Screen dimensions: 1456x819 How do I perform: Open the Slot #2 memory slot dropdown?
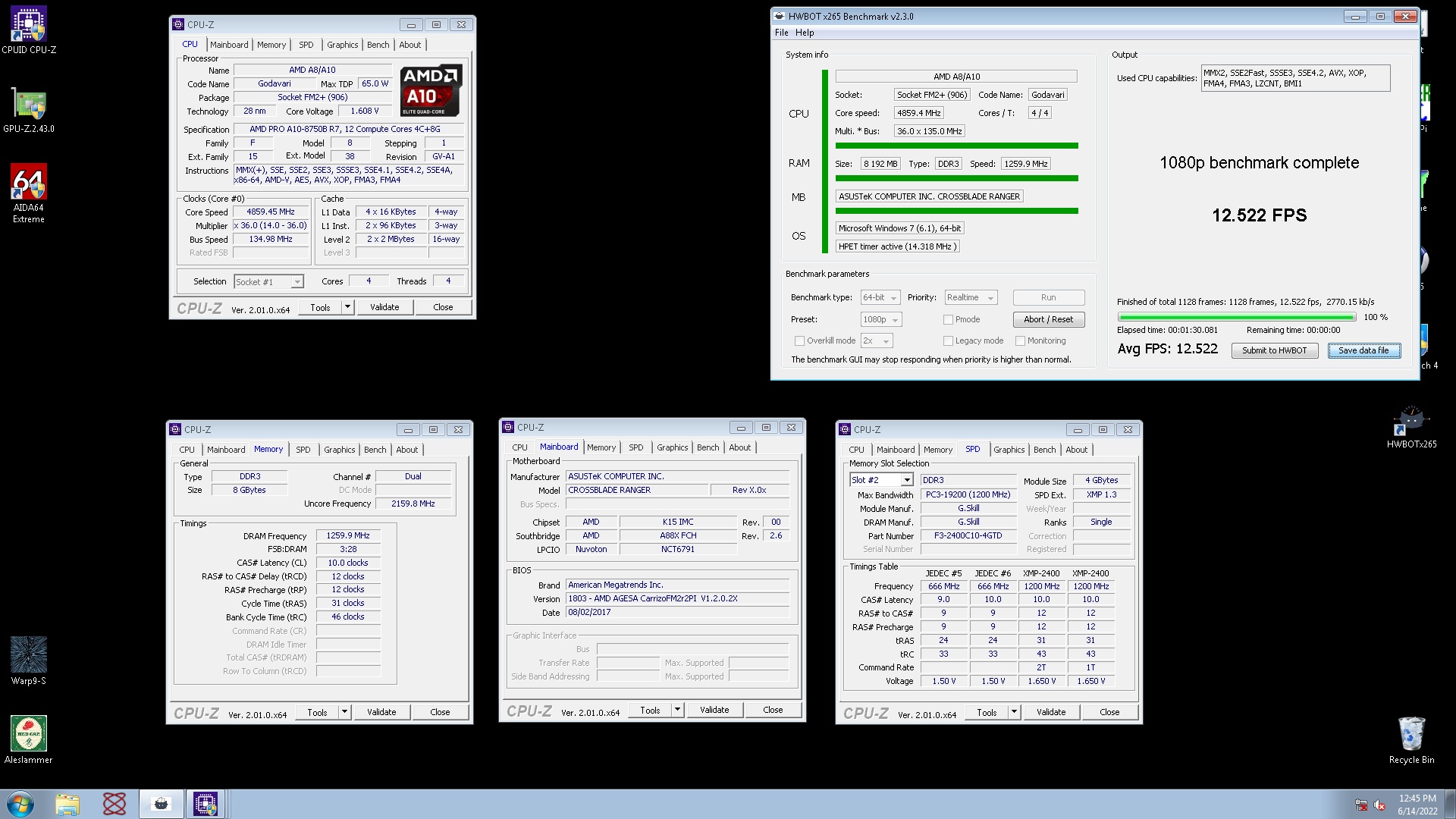[x=881, y=480]
